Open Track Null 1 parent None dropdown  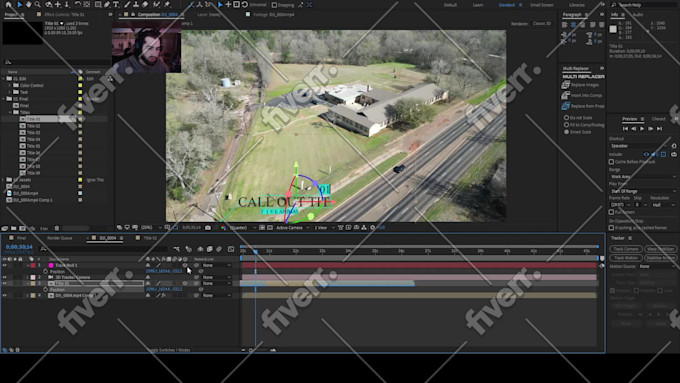coord(217,265)
